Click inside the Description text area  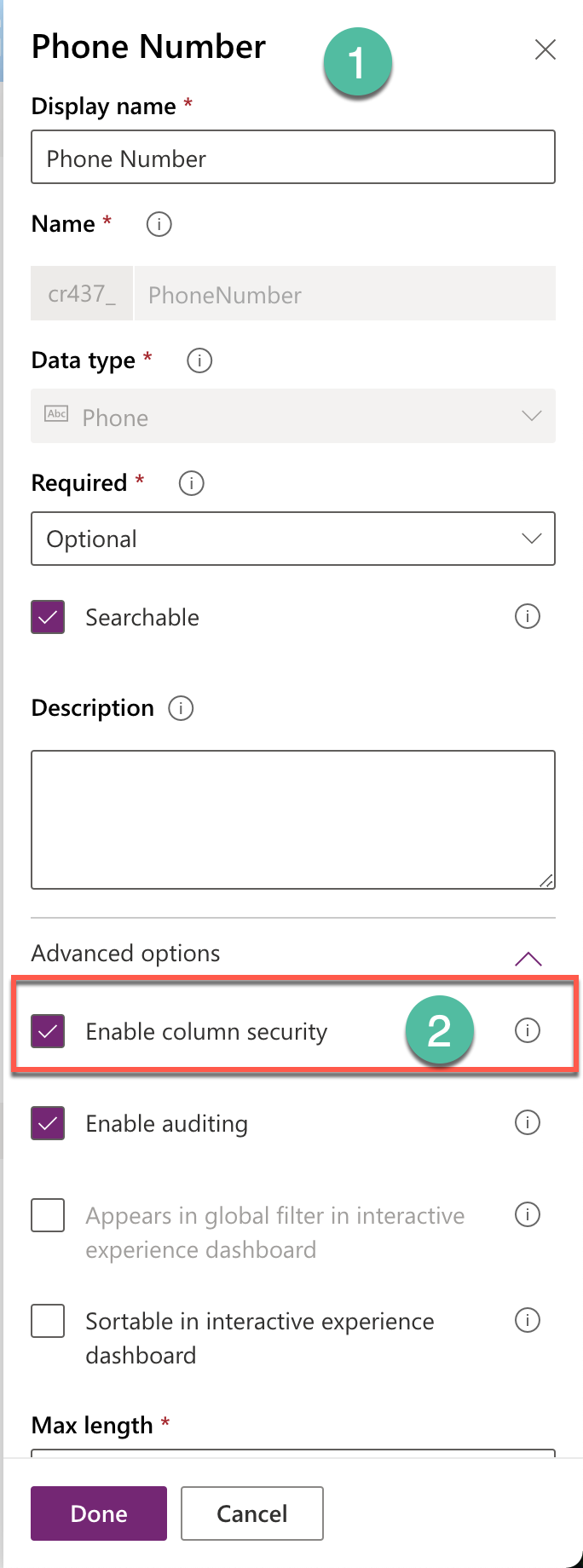[293, 820]
